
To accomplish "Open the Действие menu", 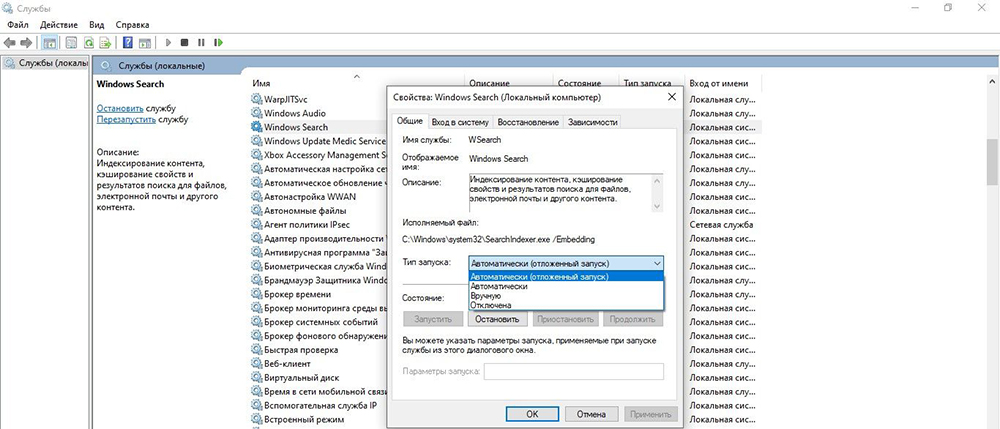I will point(59,25).
